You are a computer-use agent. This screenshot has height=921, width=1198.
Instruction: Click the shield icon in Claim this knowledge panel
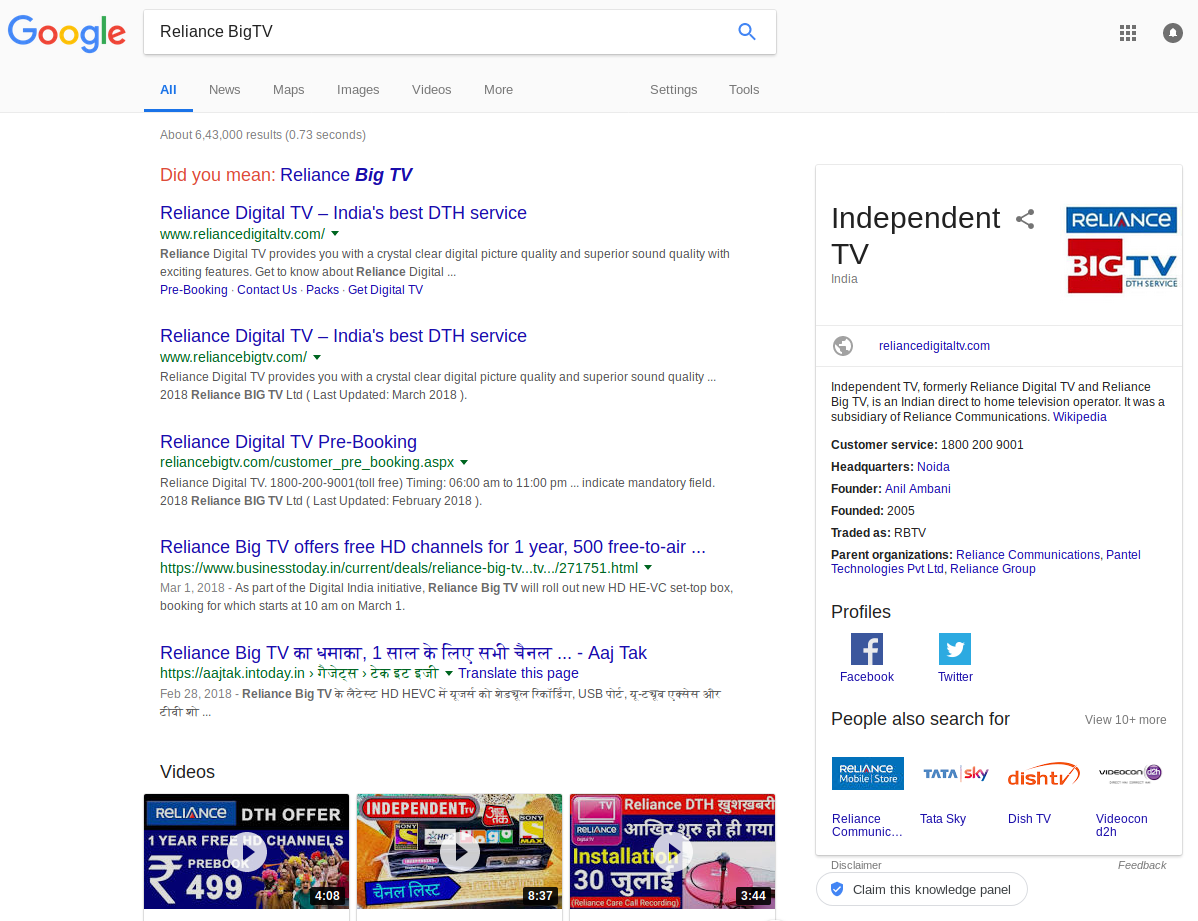[837, 890]
